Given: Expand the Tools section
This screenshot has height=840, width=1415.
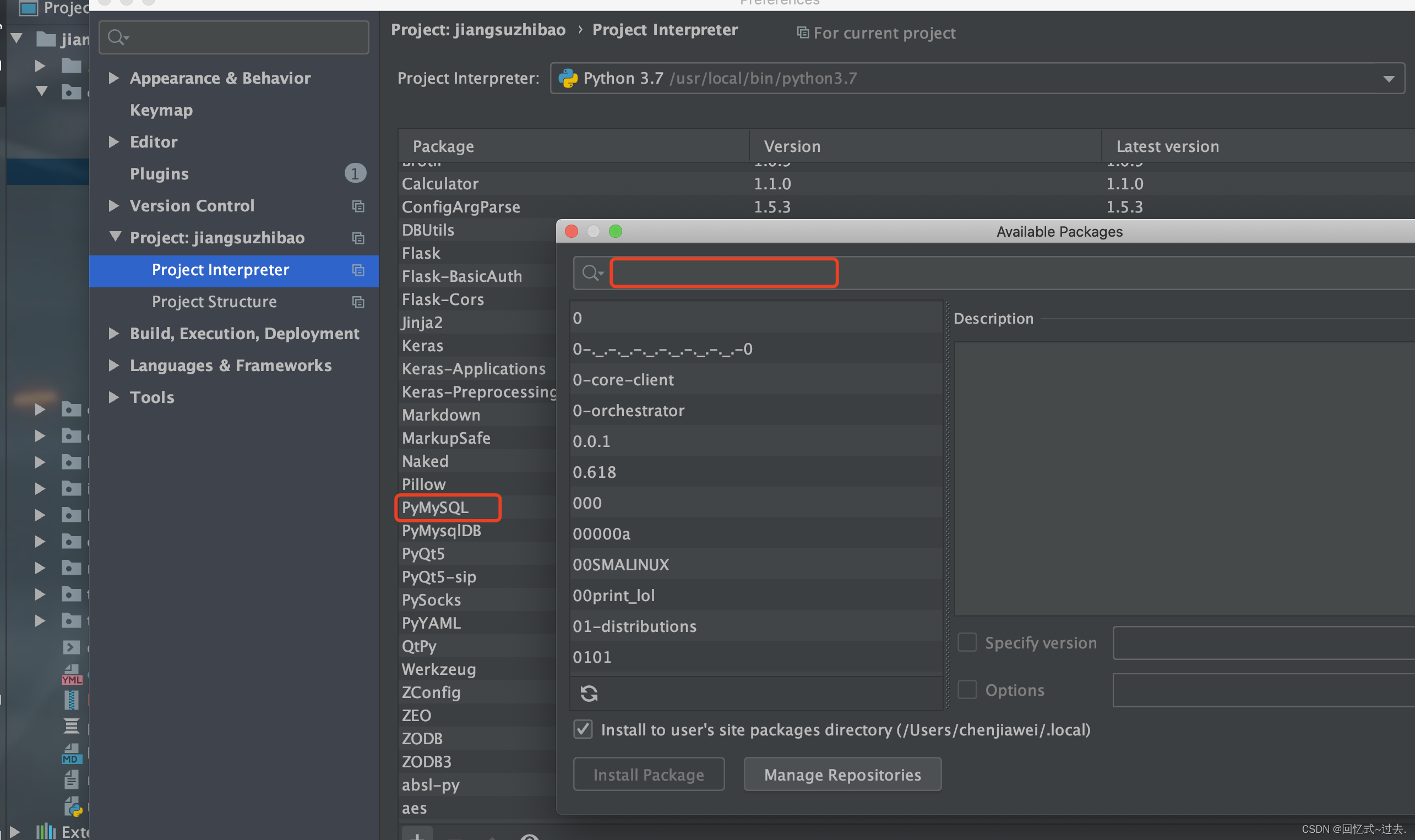Looking at the screenshot, I should 113,397.
